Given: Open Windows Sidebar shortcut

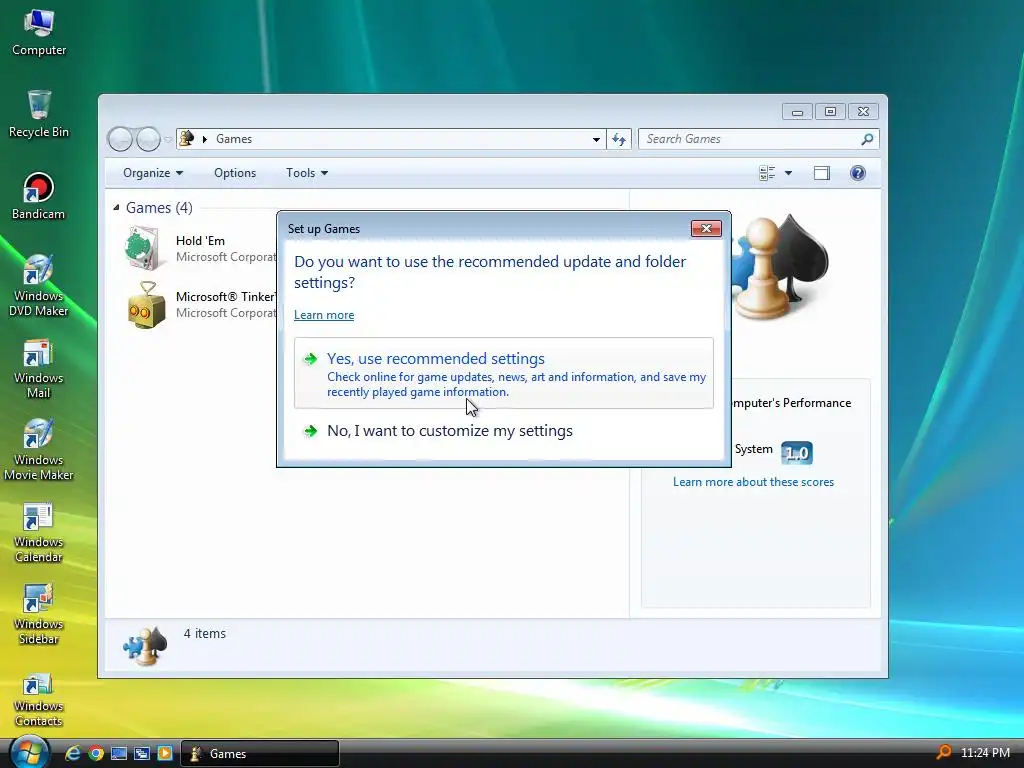Looking at the screenshot, I should coord(39,614).
